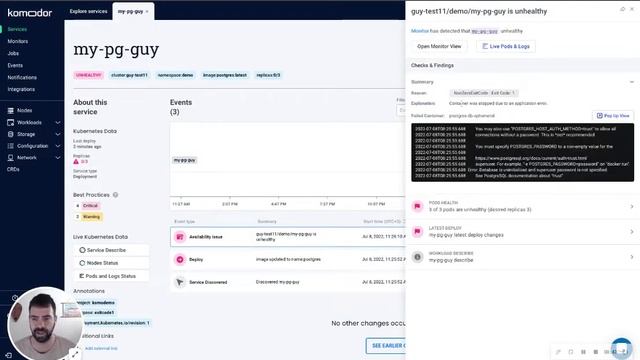Click the Storage sidebar icon

(x=11, y=134)
